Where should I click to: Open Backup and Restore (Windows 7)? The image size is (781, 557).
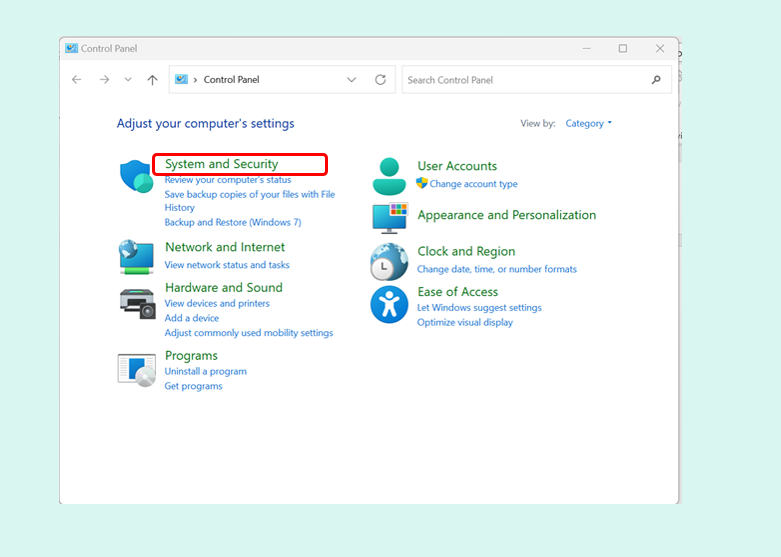(233, 222)
